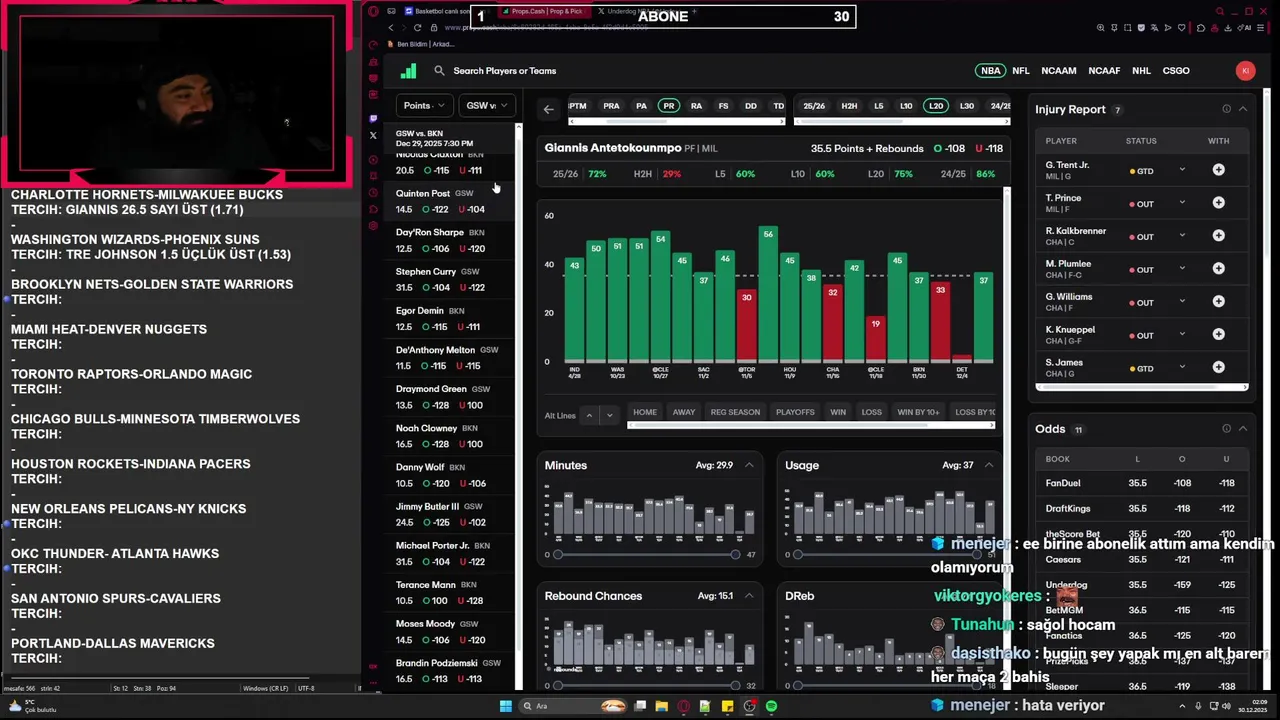Add G. Trent Jr. with plus icon

pos(1218,170)
